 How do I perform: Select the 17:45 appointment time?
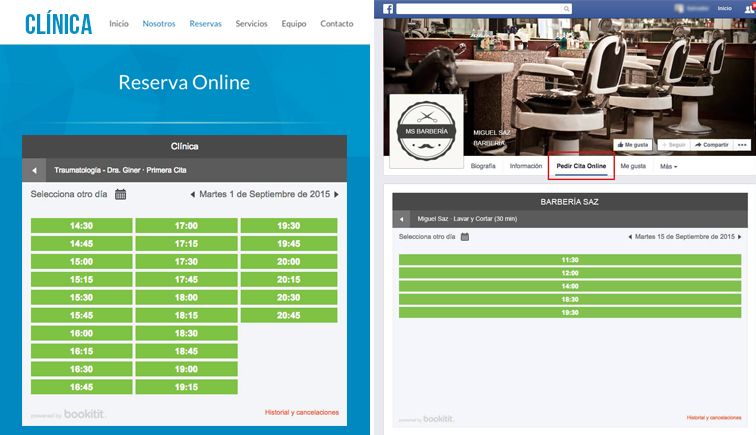click(x=187, y=279)
